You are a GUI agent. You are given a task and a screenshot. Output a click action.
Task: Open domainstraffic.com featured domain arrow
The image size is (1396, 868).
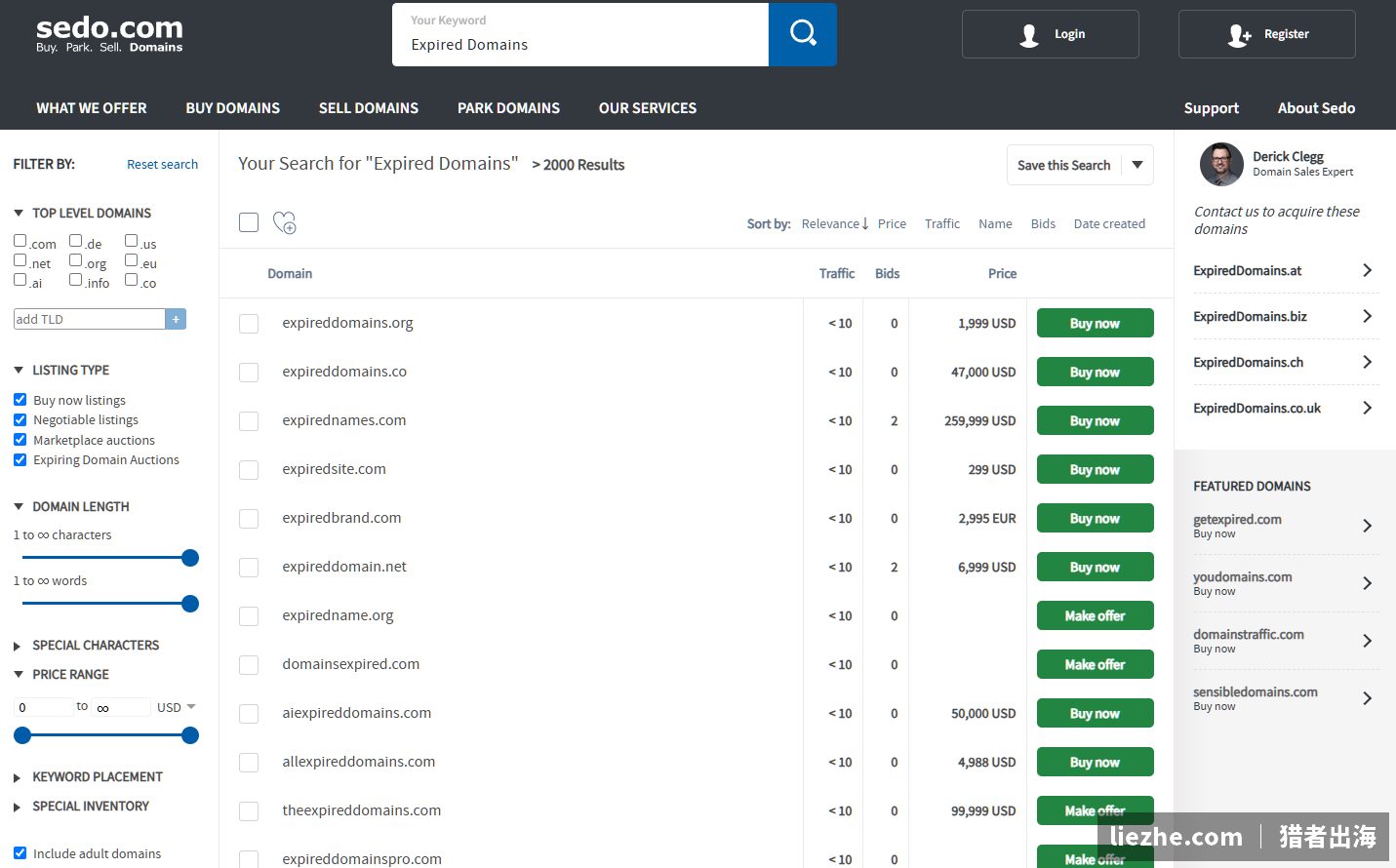[x=1367, y=641]
